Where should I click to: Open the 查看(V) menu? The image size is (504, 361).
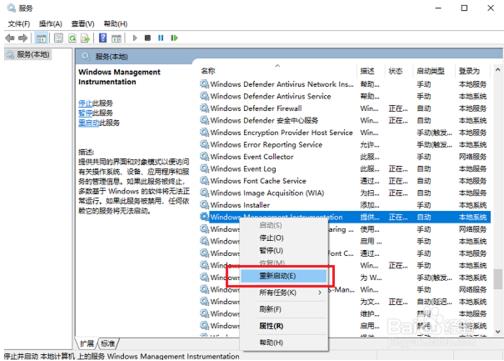pyautogui.click(x=83, y=24)
